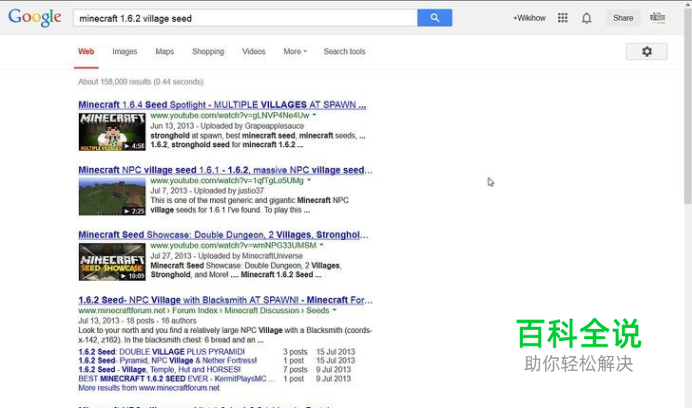
Task: Click the blue search magnifier button
Action: click(434, 18)
